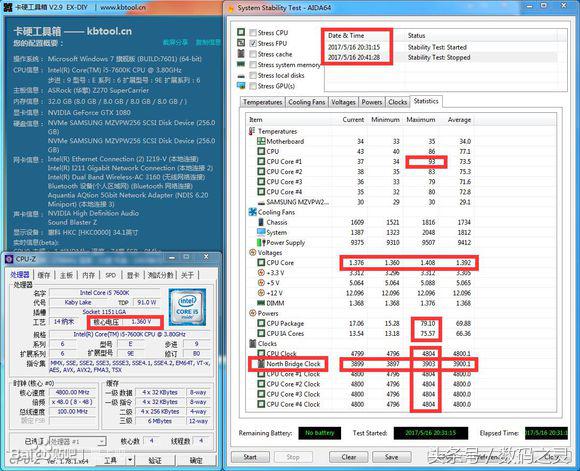Switch to the Powers tab

[x=372, y=102]
